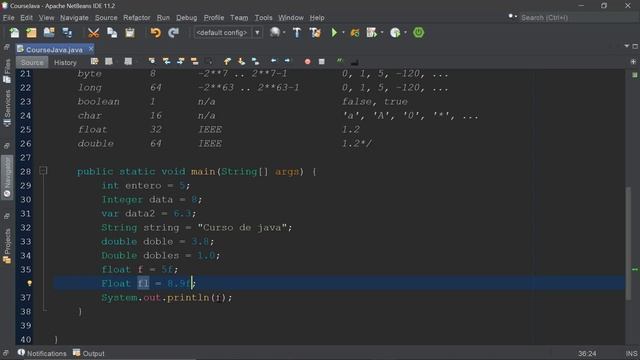The image size is (640, 360).
Task: Click the Comment code icon
Action: coord(340,61)
